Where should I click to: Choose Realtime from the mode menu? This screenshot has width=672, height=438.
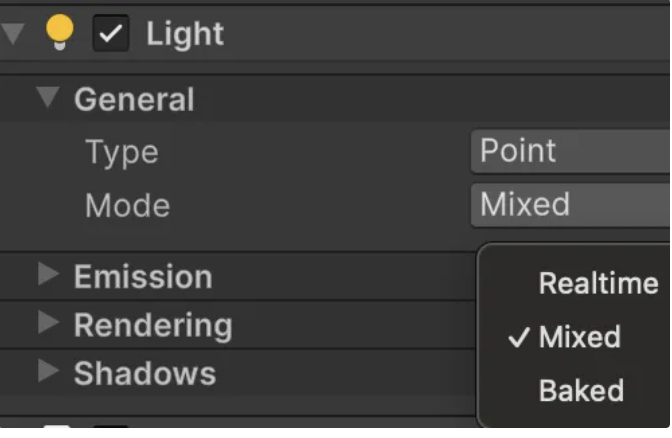tap(598, 284)
